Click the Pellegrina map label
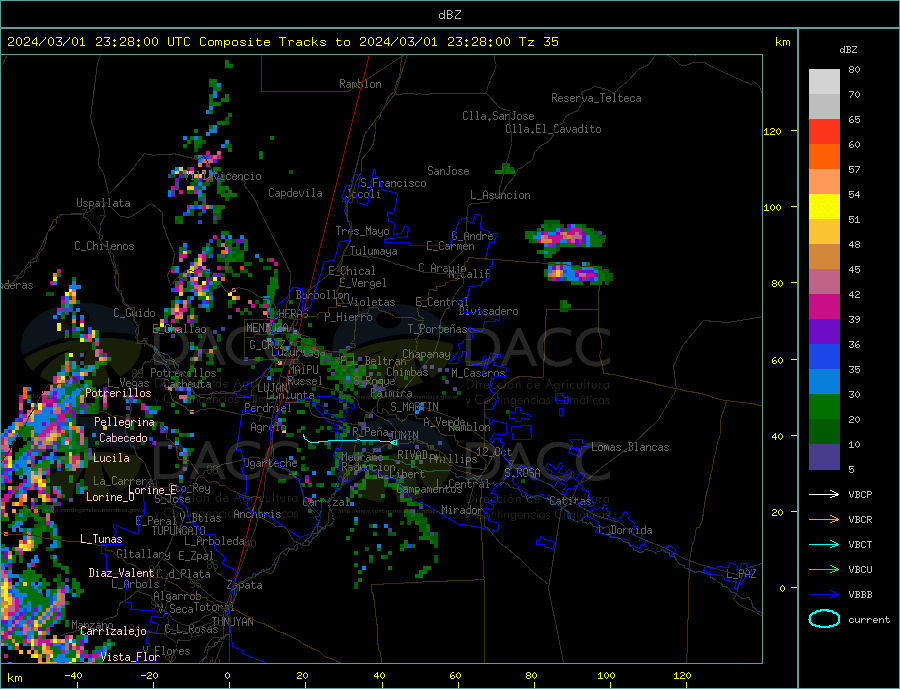The width and height of the screenshot is (900, 689). click(125, 422)
